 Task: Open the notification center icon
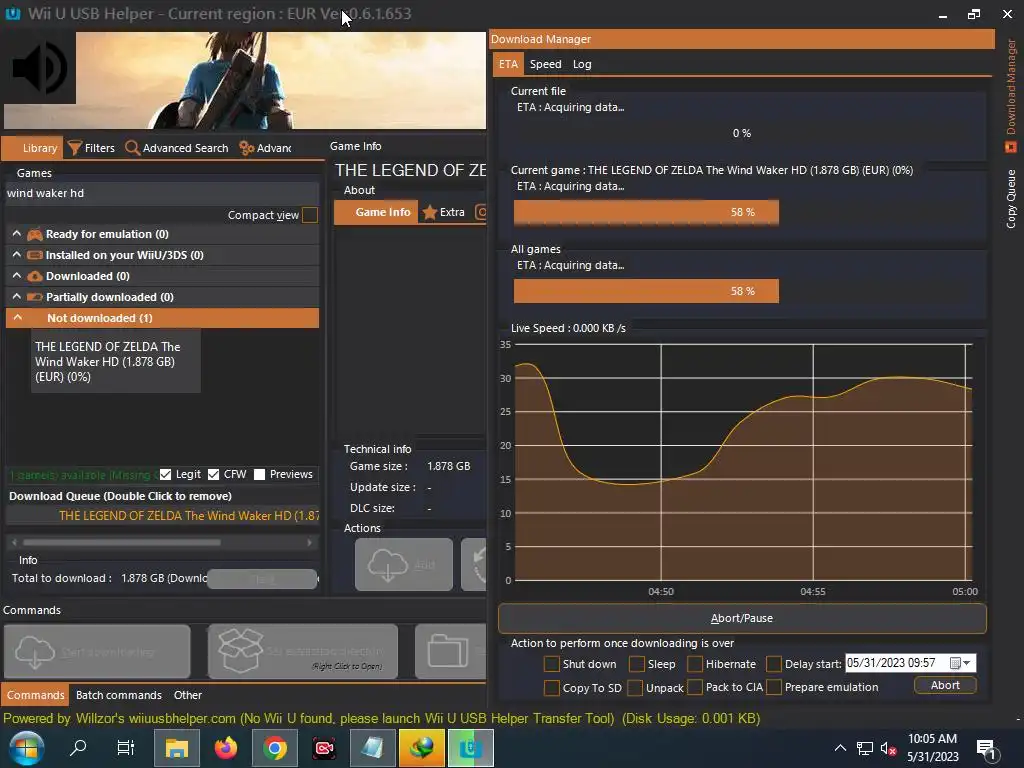(x=985, y=749)
